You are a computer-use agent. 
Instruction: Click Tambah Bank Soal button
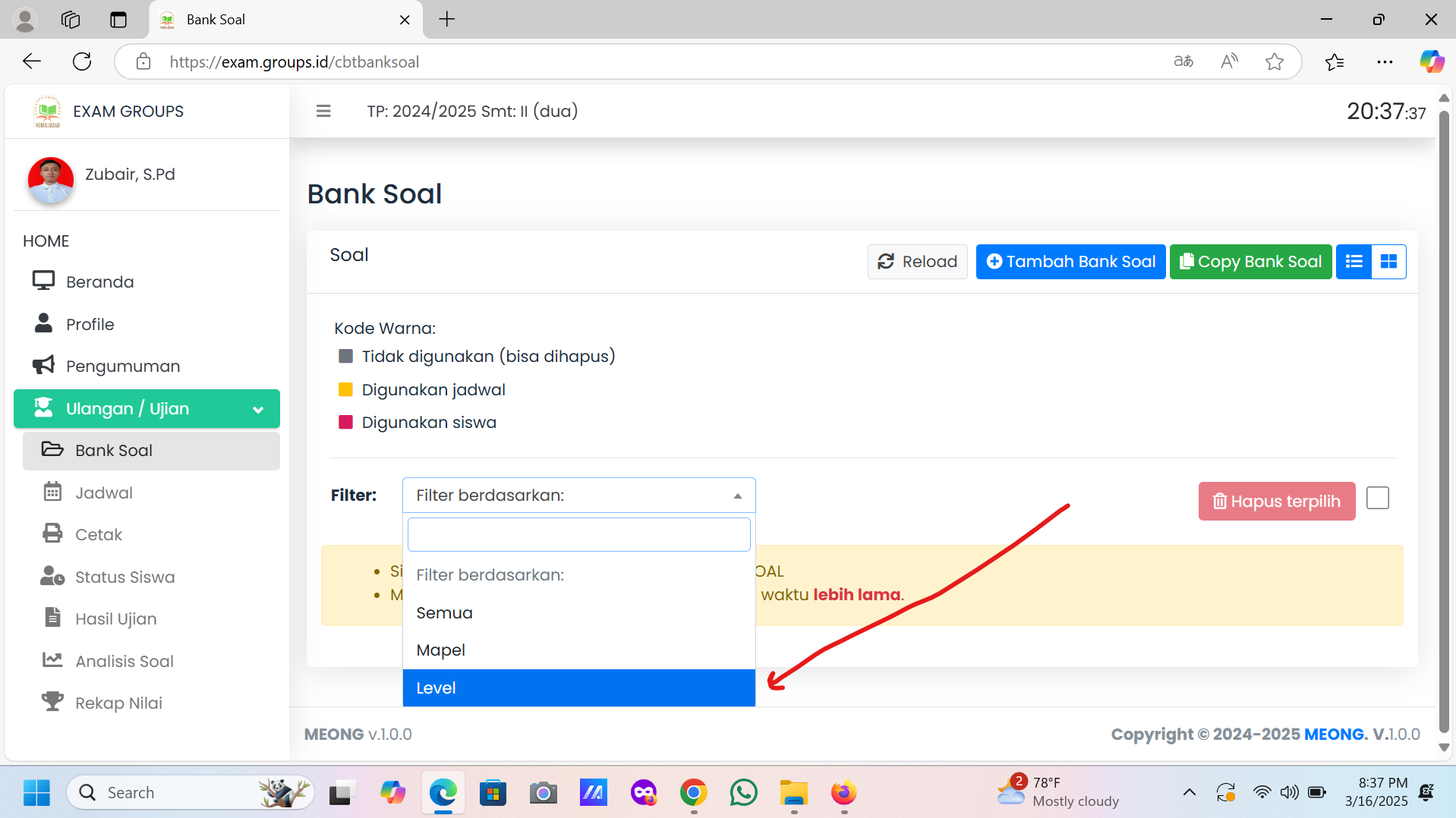[x=1070, y=262]
